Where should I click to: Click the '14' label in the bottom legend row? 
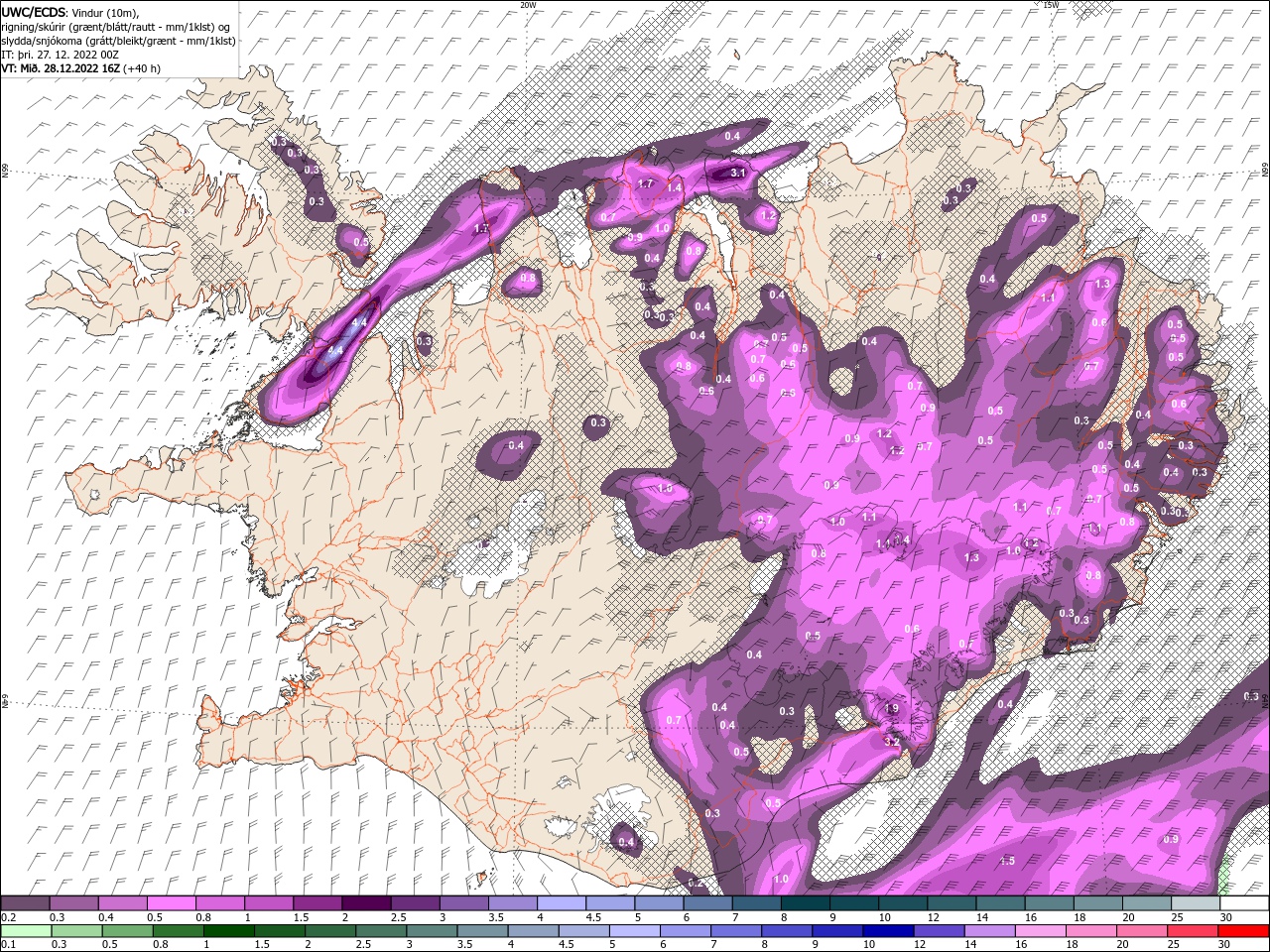coord(971,944)
